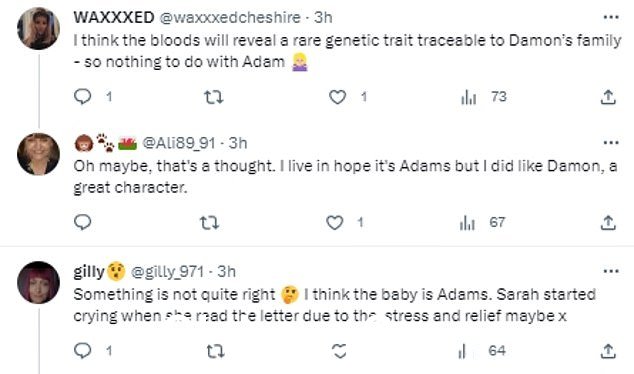Viewport: 634px width, 374px height.
Task: Like WAXXXED's tweet about Damon's family
Action: pyautogui.click(x=337, y=97)
